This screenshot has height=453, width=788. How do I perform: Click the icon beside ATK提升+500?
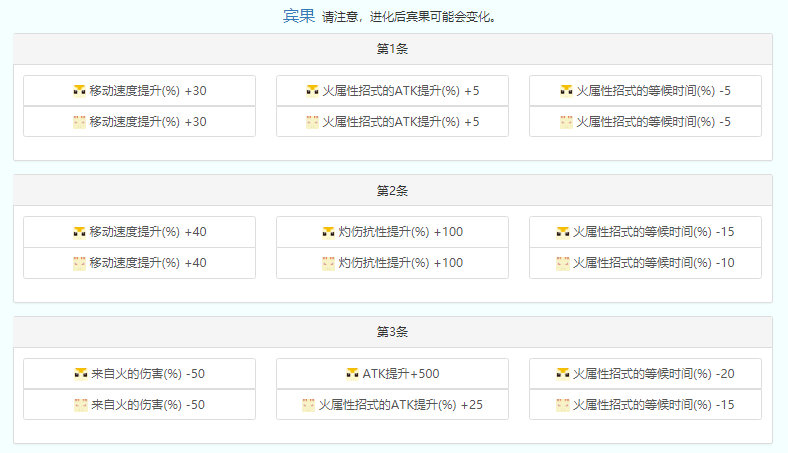pyautogui.click(x=352, y=374)
